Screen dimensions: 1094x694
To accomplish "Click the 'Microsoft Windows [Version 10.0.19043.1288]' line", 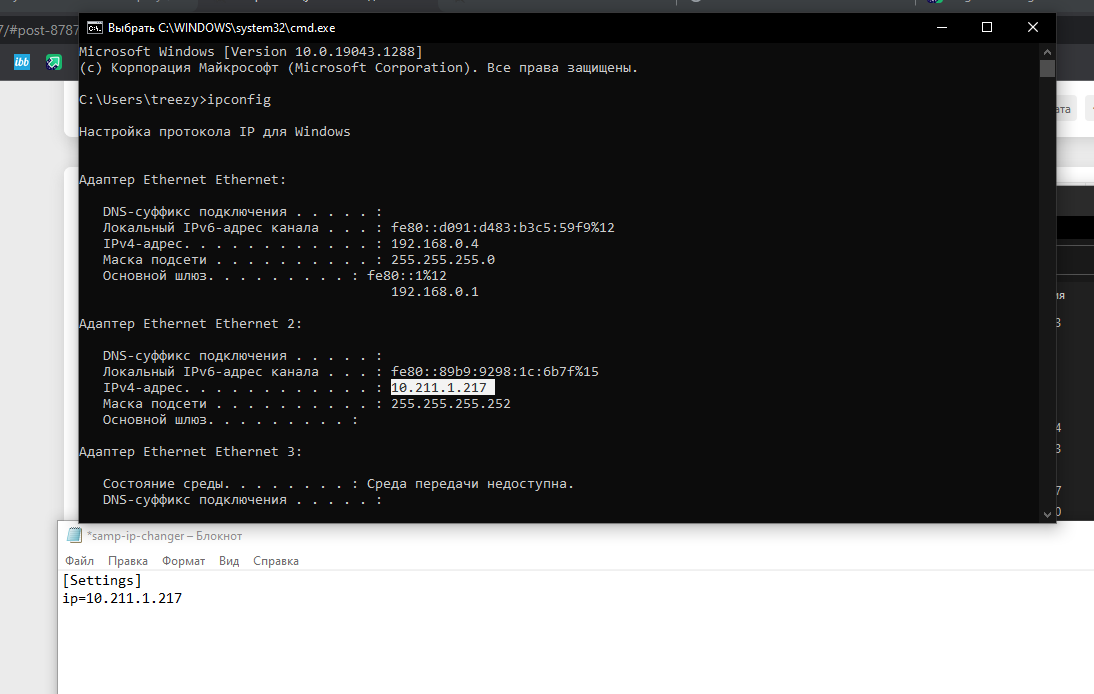I will [250, 52].
